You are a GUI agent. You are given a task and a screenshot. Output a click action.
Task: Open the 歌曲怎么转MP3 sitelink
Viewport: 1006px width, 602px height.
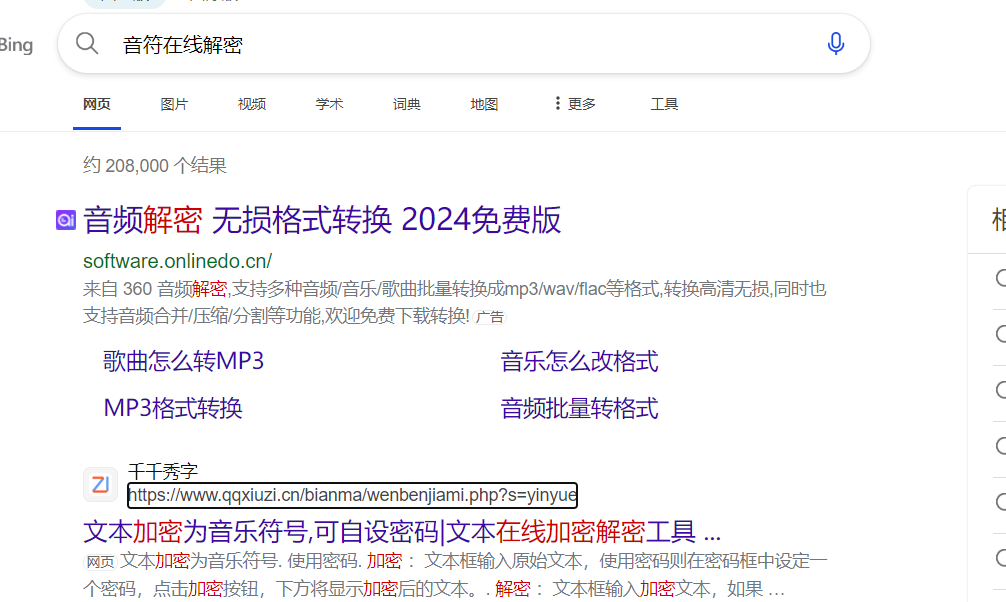click(183, 361)
